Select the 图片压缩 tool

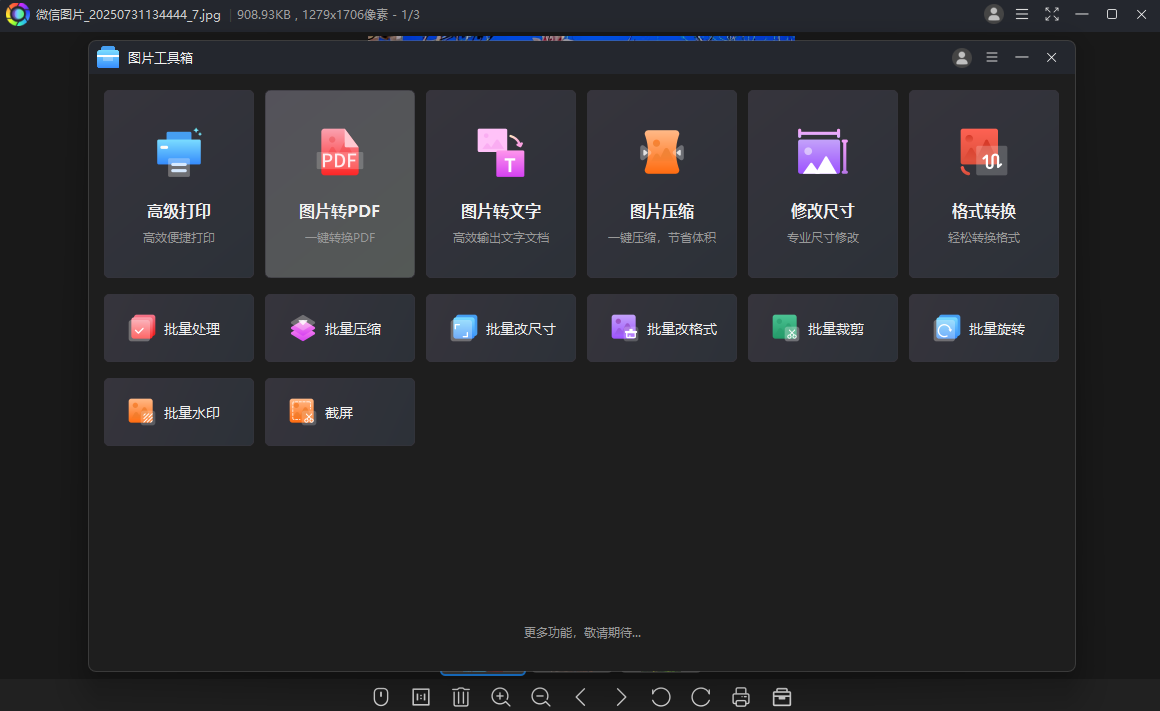[661, 184]
